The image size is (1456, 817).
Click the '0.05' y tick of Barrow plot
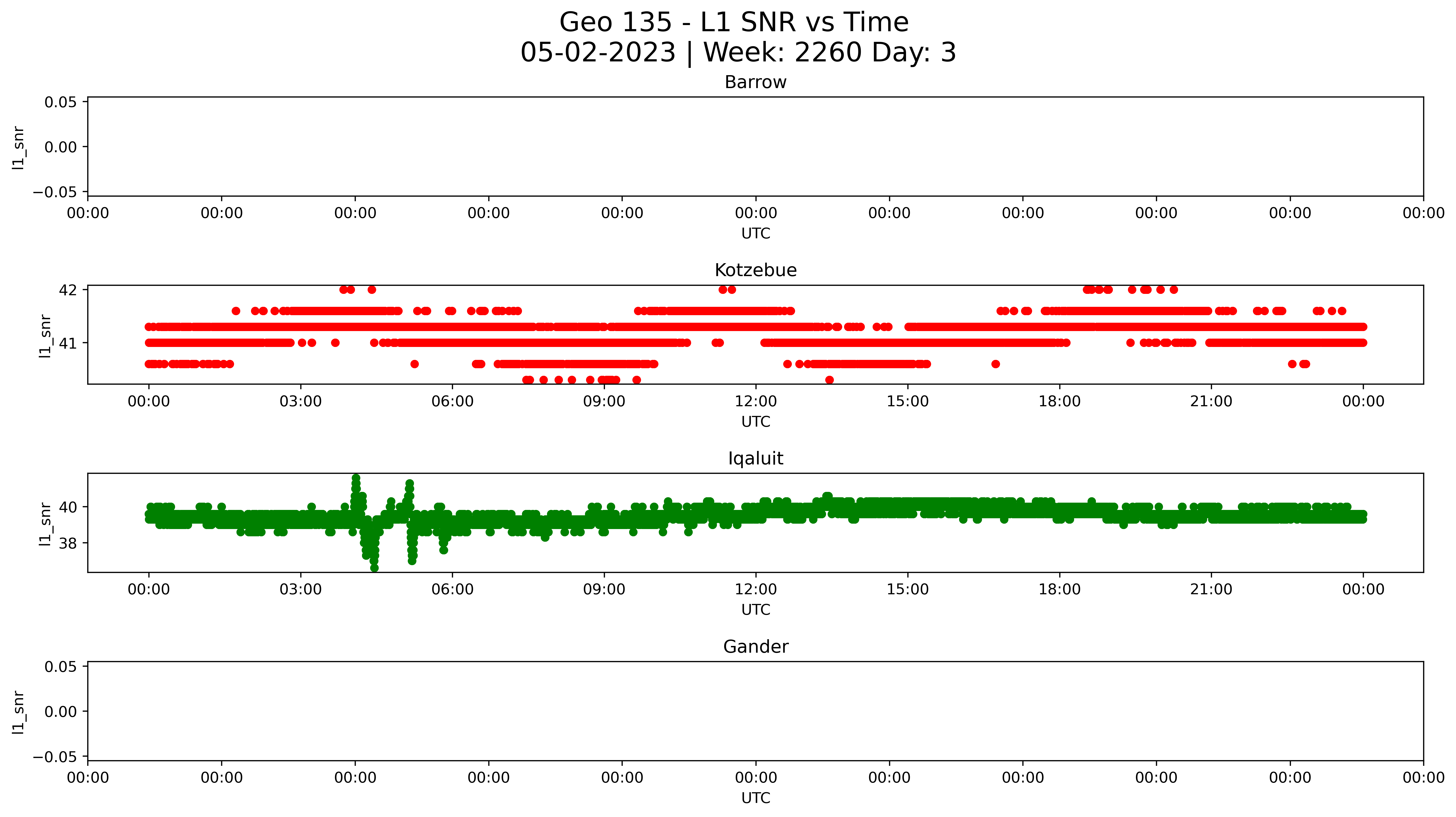pos(61,102)
